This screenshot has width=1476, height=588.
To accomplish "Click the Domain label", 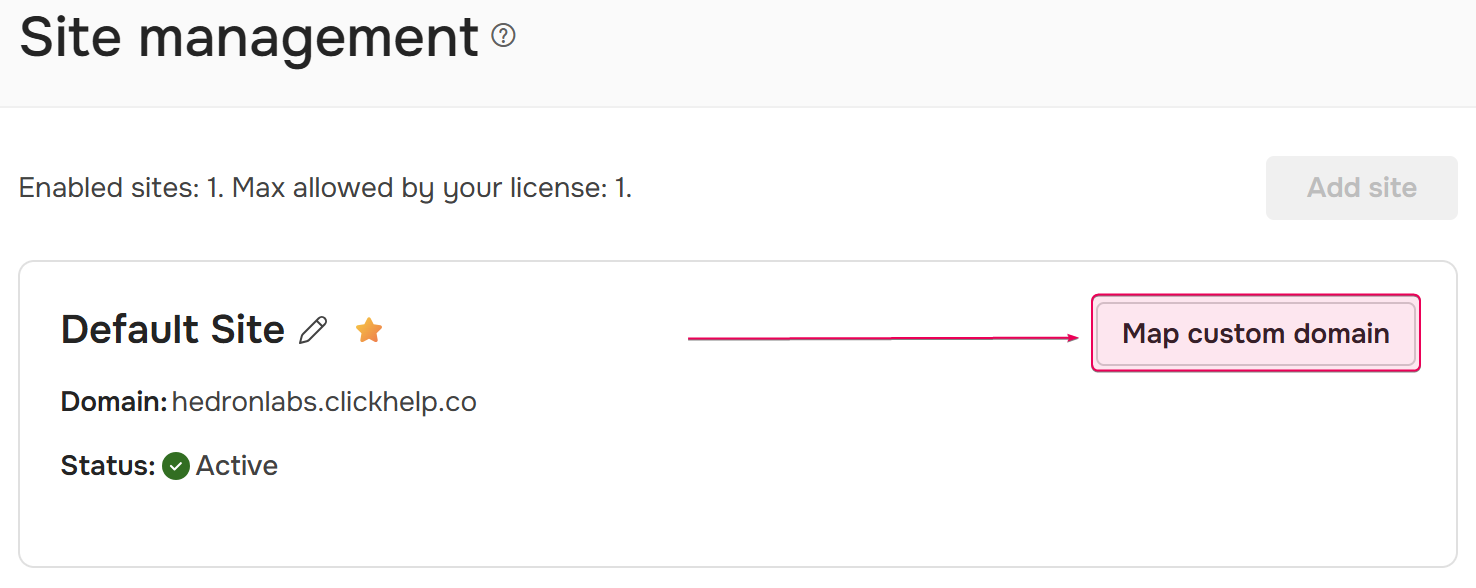I will coord(114,402).
